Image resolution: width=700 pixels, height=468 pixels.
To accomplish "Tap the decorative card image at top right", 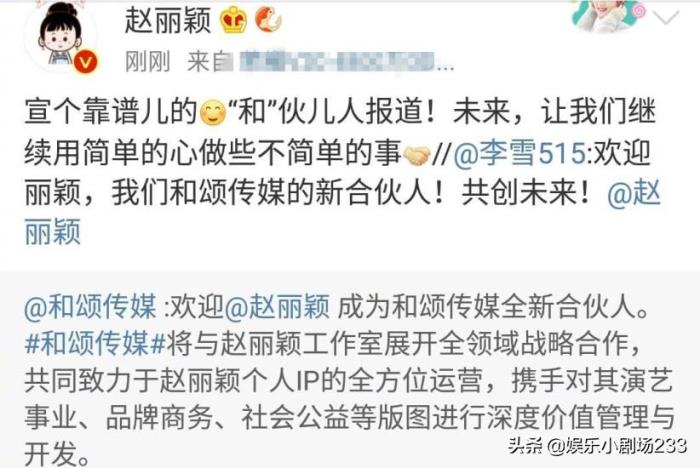I will 608,16.
